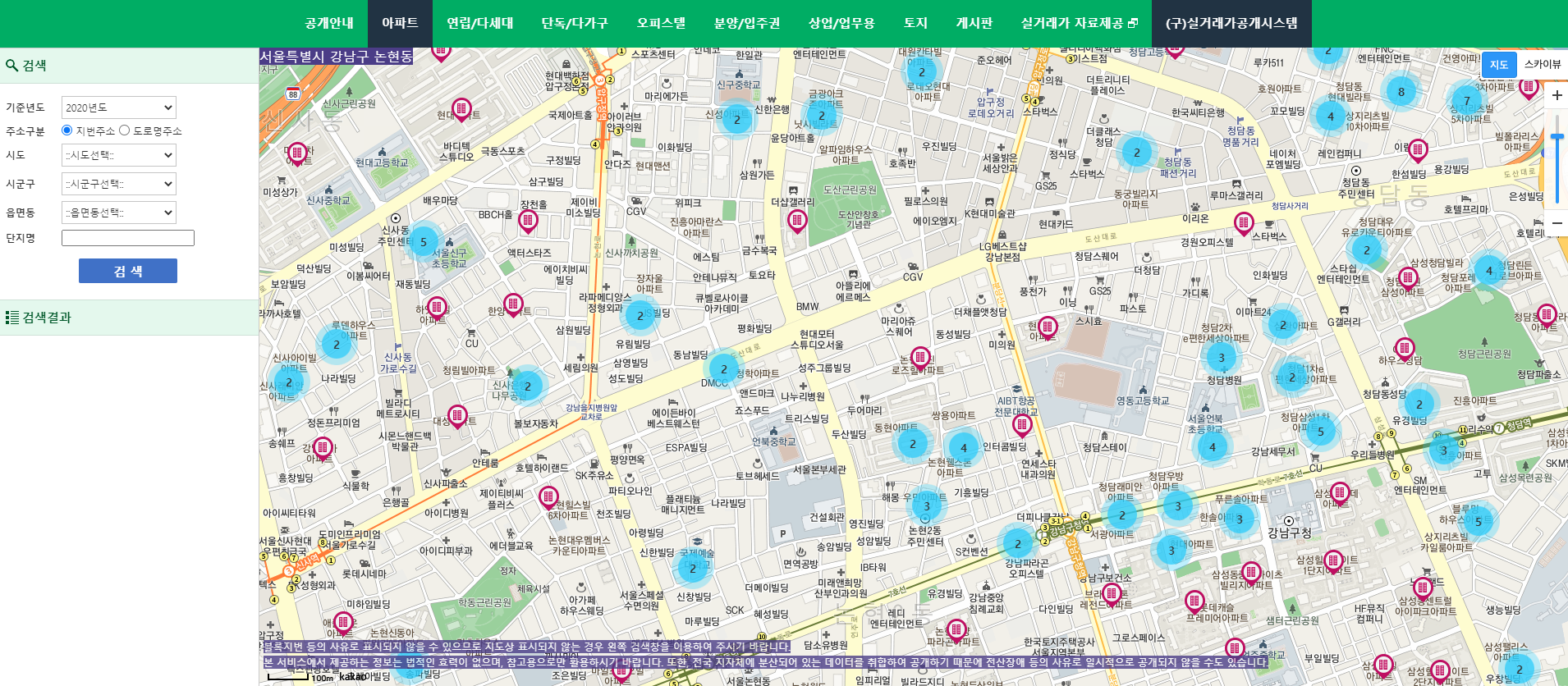Click pink marker at 한양 아파트
Viewport: 1568px width, 686px height.
pyautogui.click(x=513, y=305)
